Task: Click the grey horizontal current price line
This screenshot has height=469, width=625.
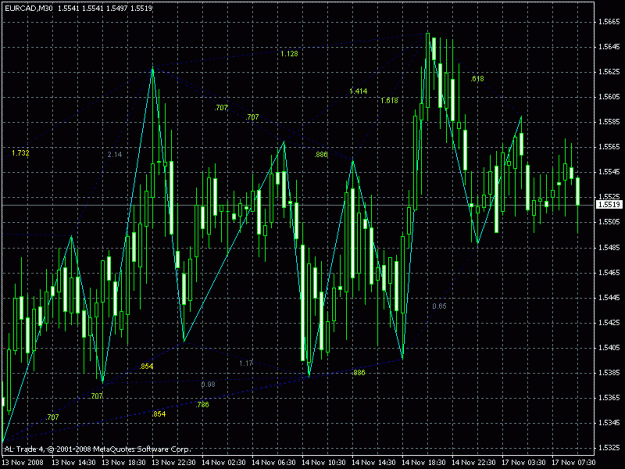Action: (x=297, y=205)
